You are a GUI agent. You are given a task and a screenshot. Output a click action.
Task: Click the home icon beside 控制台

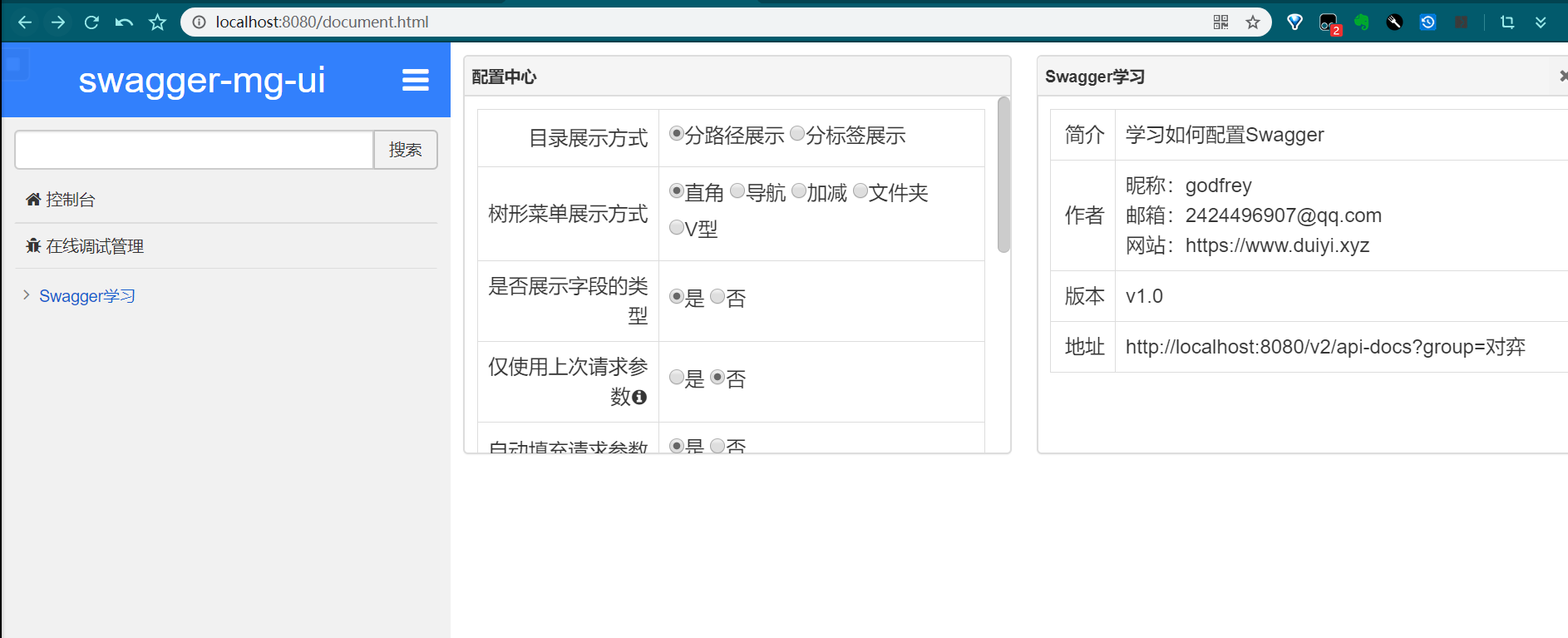(x=33, y=199)
